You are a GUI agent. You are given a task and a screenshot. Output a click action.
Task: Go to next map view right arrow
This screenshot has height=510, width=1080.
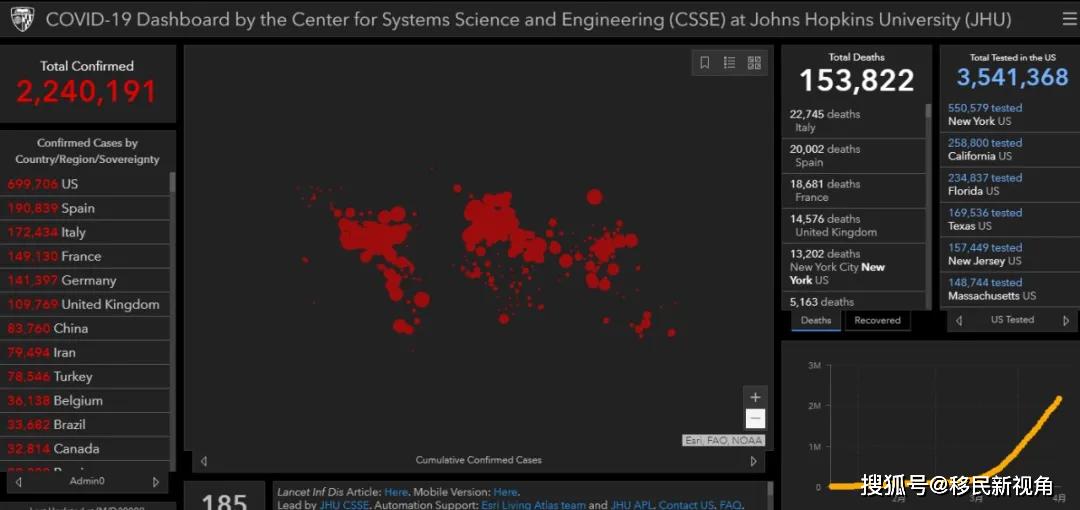pyautogui.click(x=753, y=460)
